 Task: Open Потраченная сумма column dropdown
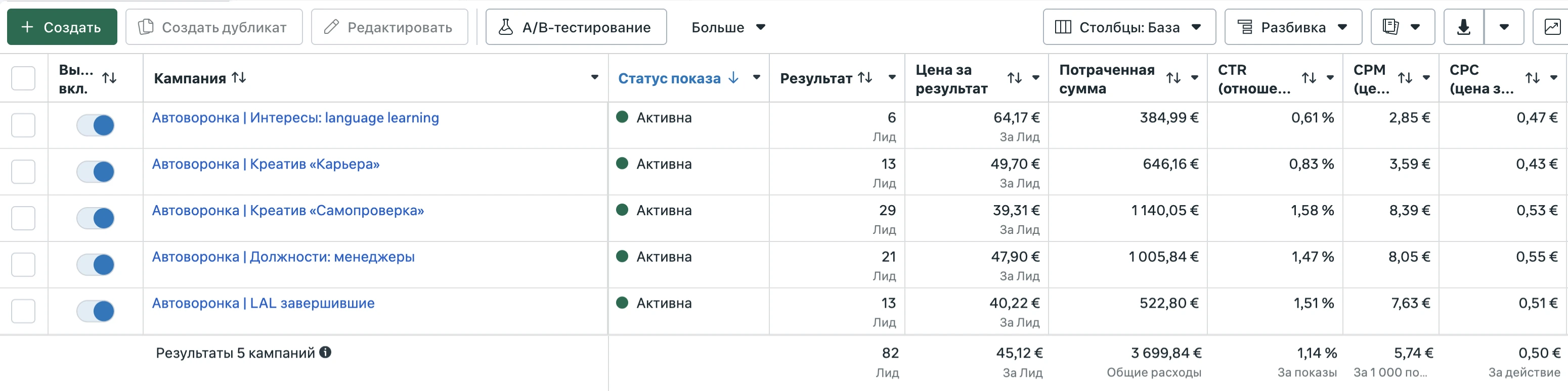coord(1194,78)
